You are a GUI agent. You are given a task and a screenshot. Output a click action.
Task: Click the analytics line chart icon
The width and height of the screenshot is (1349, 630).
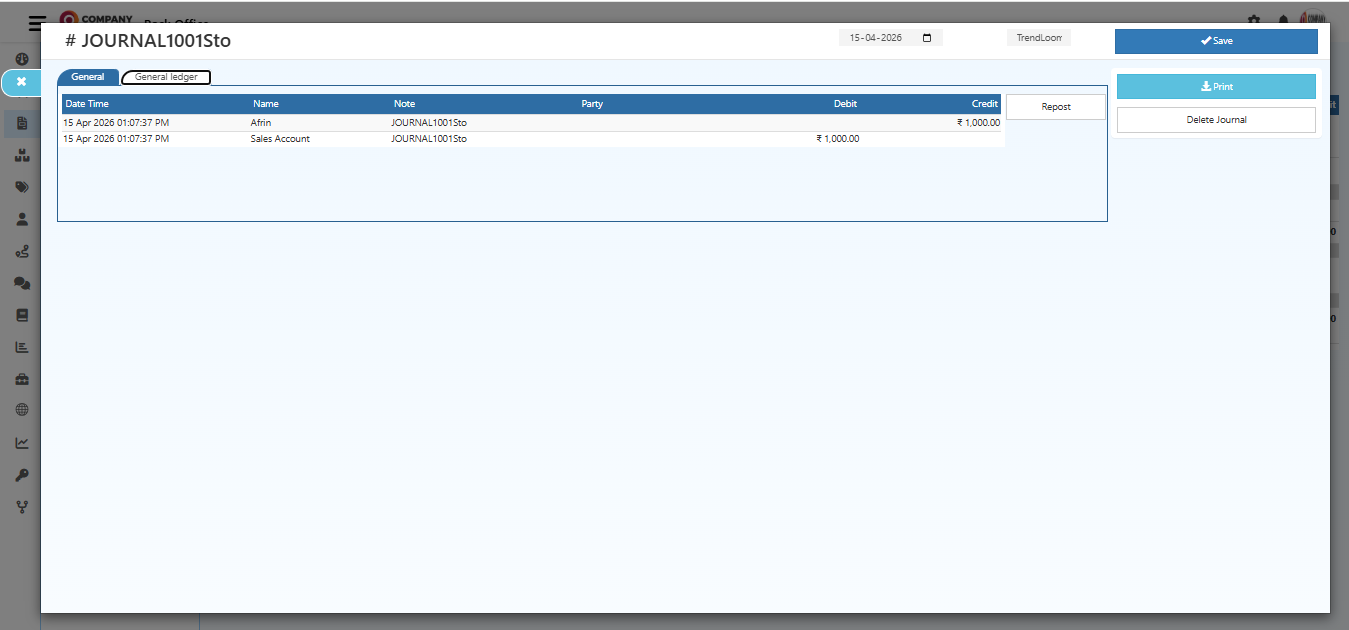(x=22, y=442)
